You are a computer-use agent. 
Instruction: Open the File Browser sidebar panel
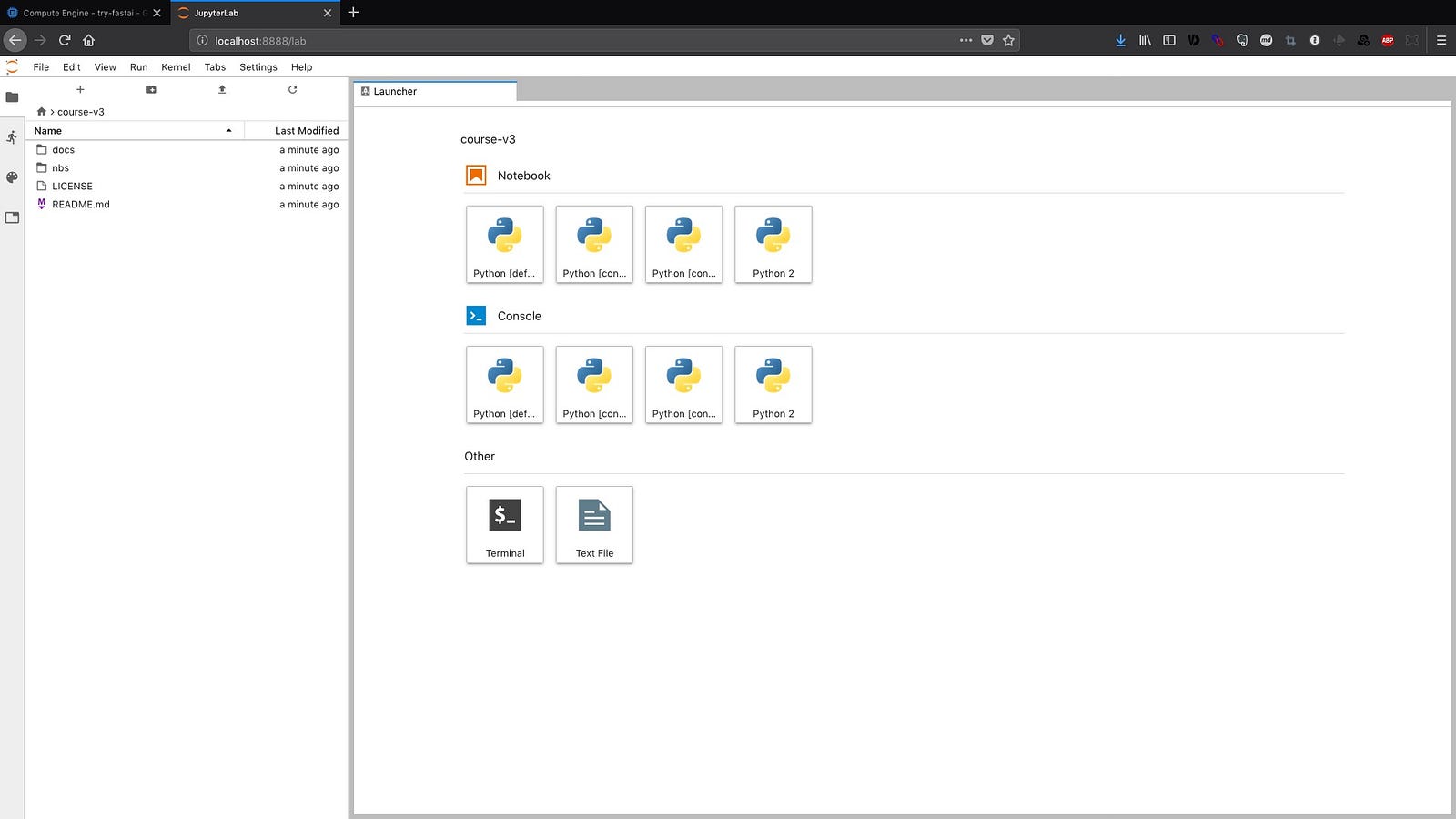12,97
